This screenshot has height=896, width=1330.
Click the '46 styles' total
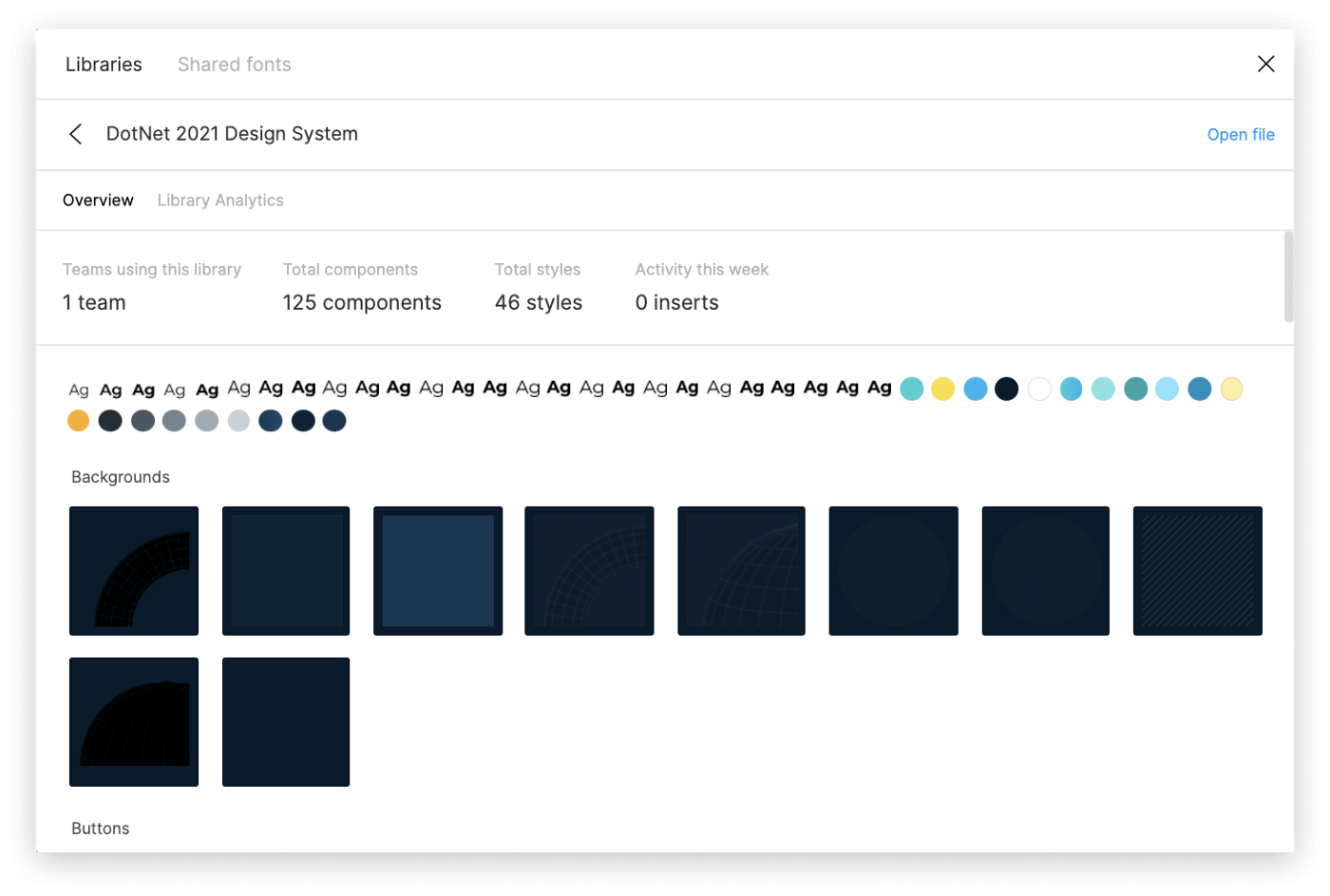pyautogui.click(x=539, y=303)
